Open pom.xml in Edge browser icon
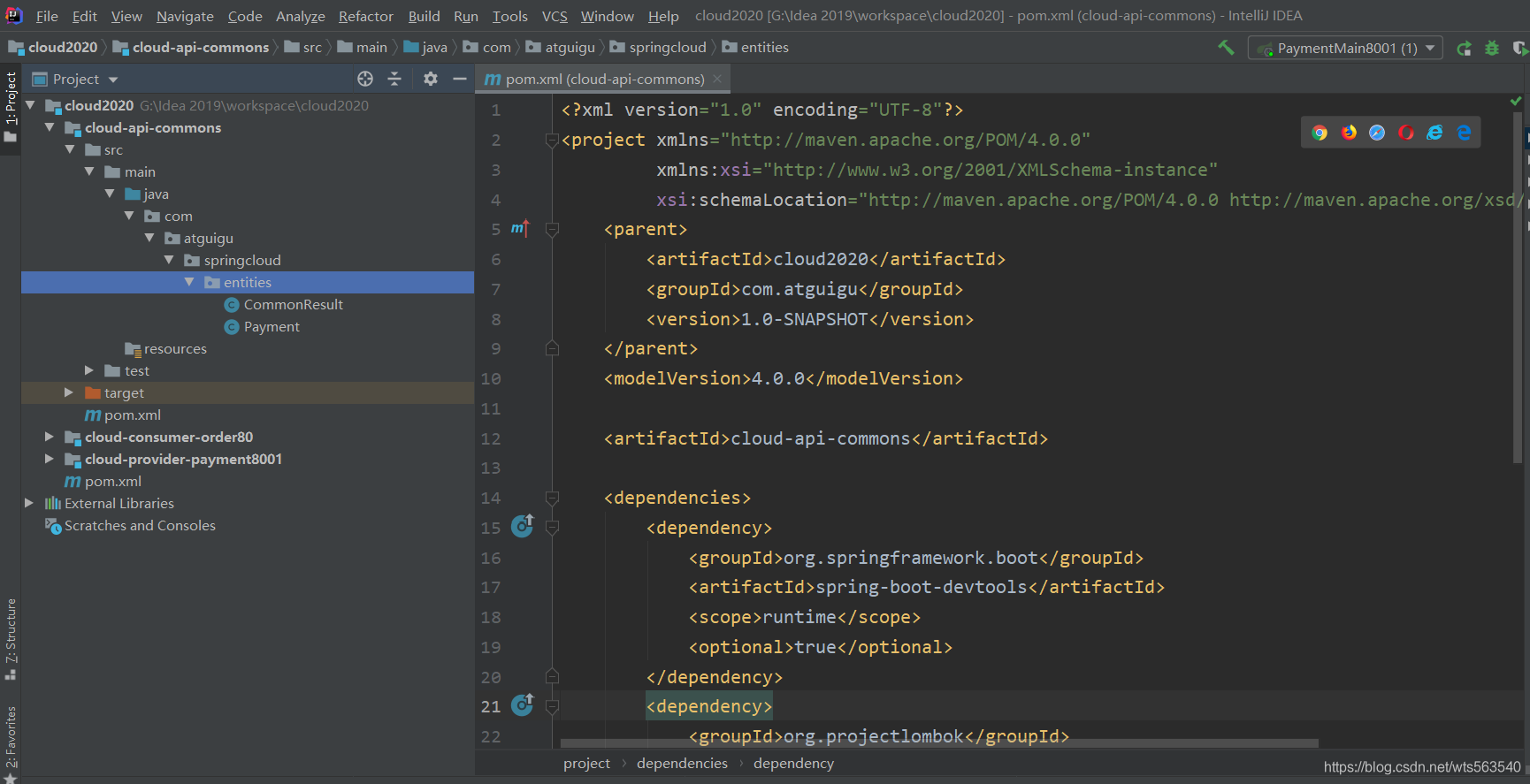The height and width of the screenshot is (784, 1530). (1464, 133)
